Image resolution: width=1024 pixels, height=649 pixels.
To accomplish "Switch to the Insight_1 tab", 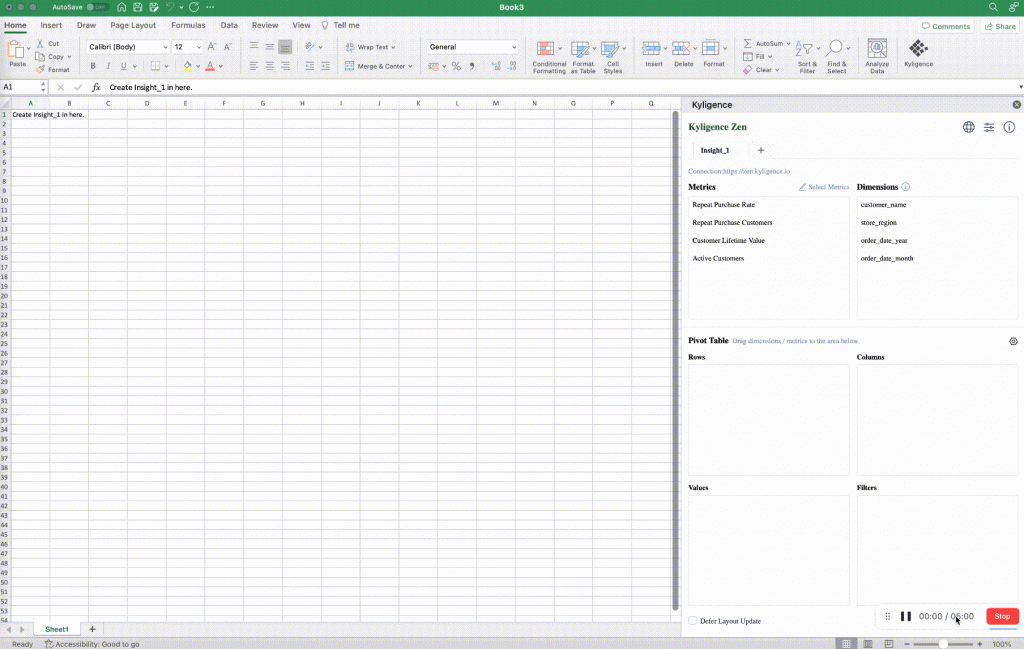I will [714, 150].
